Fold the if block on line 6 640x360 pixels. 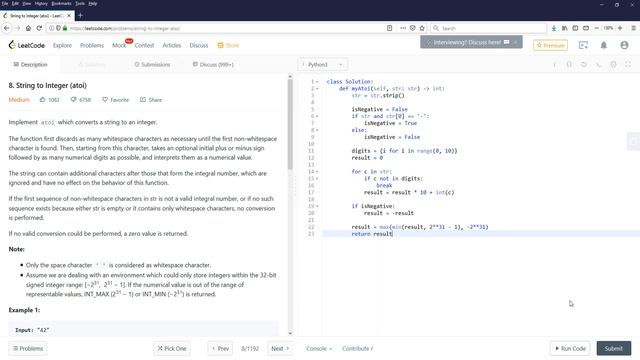point(317,116)
